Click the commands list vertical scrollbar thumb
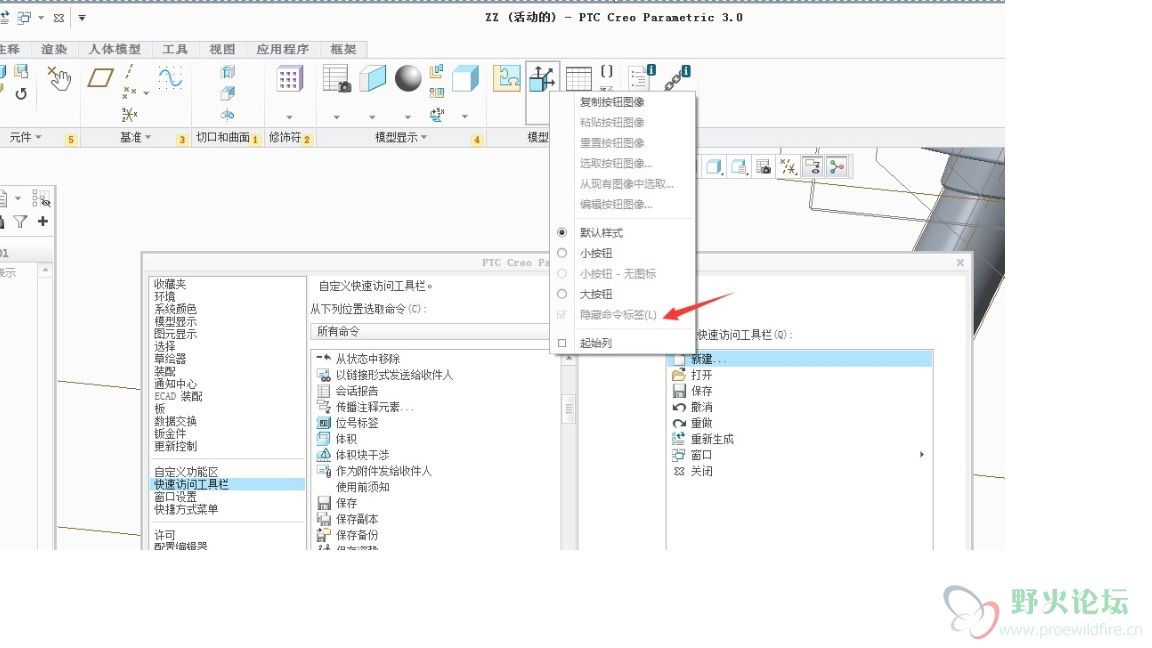Image resolution: width=1152 pixels, height=648 pixels. (x=568, y=408)
